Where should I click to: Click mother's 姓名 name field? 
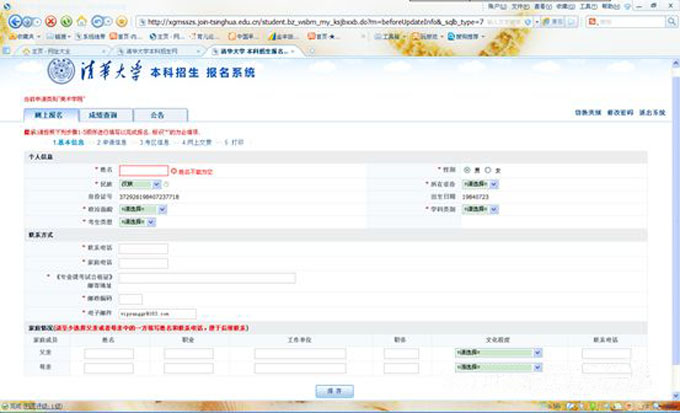click(109, 368)
